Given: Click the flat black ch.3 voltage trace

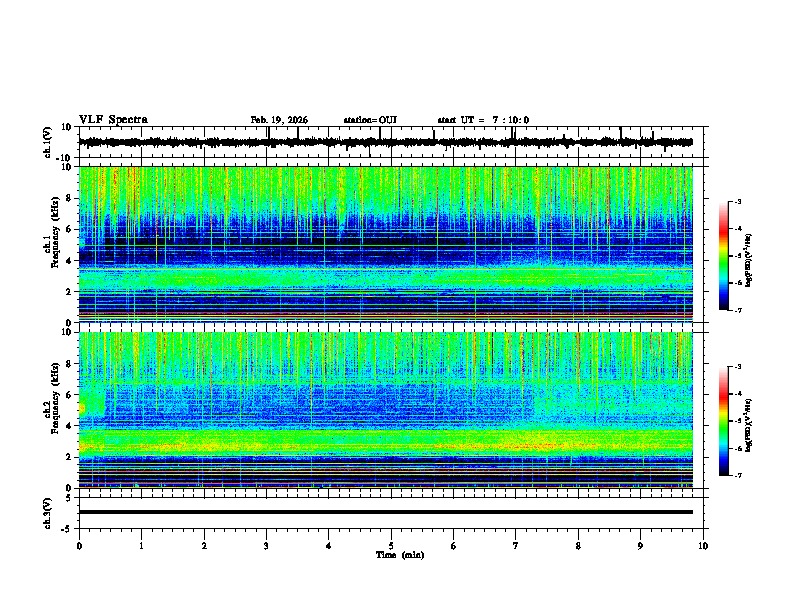Looking at the screenshot, I should [x=385, y=512].
